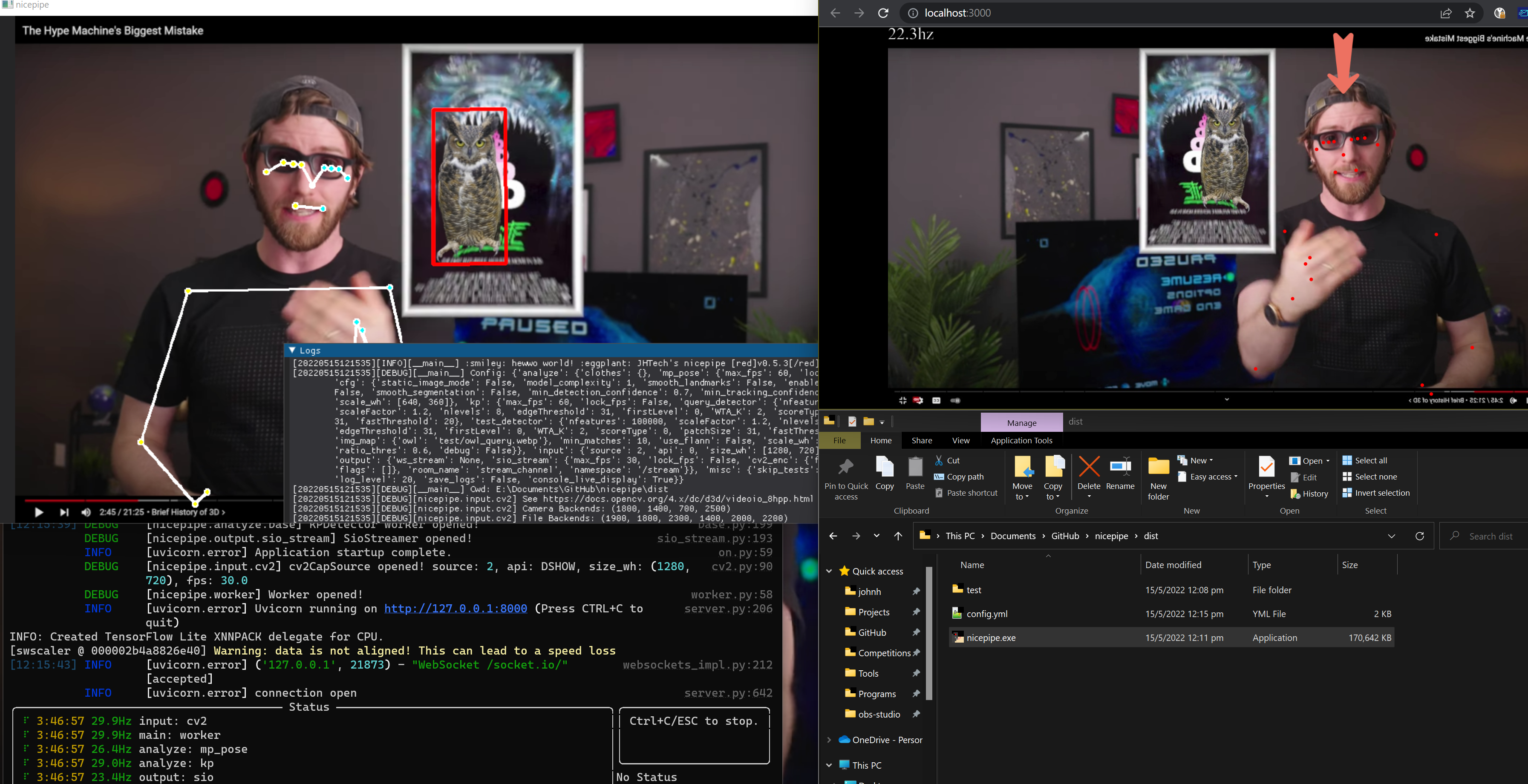Play the paused video

click(38, 512)
